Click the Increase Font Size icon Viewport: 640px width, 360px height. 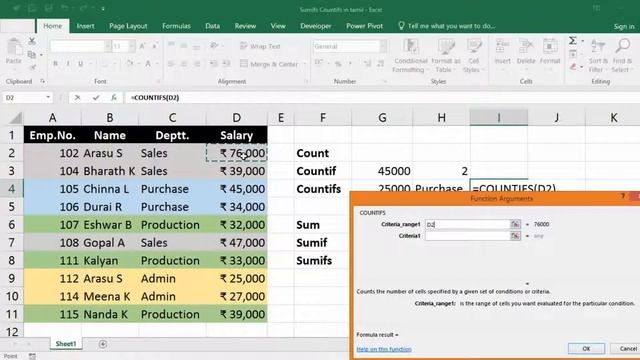(142, 47)
